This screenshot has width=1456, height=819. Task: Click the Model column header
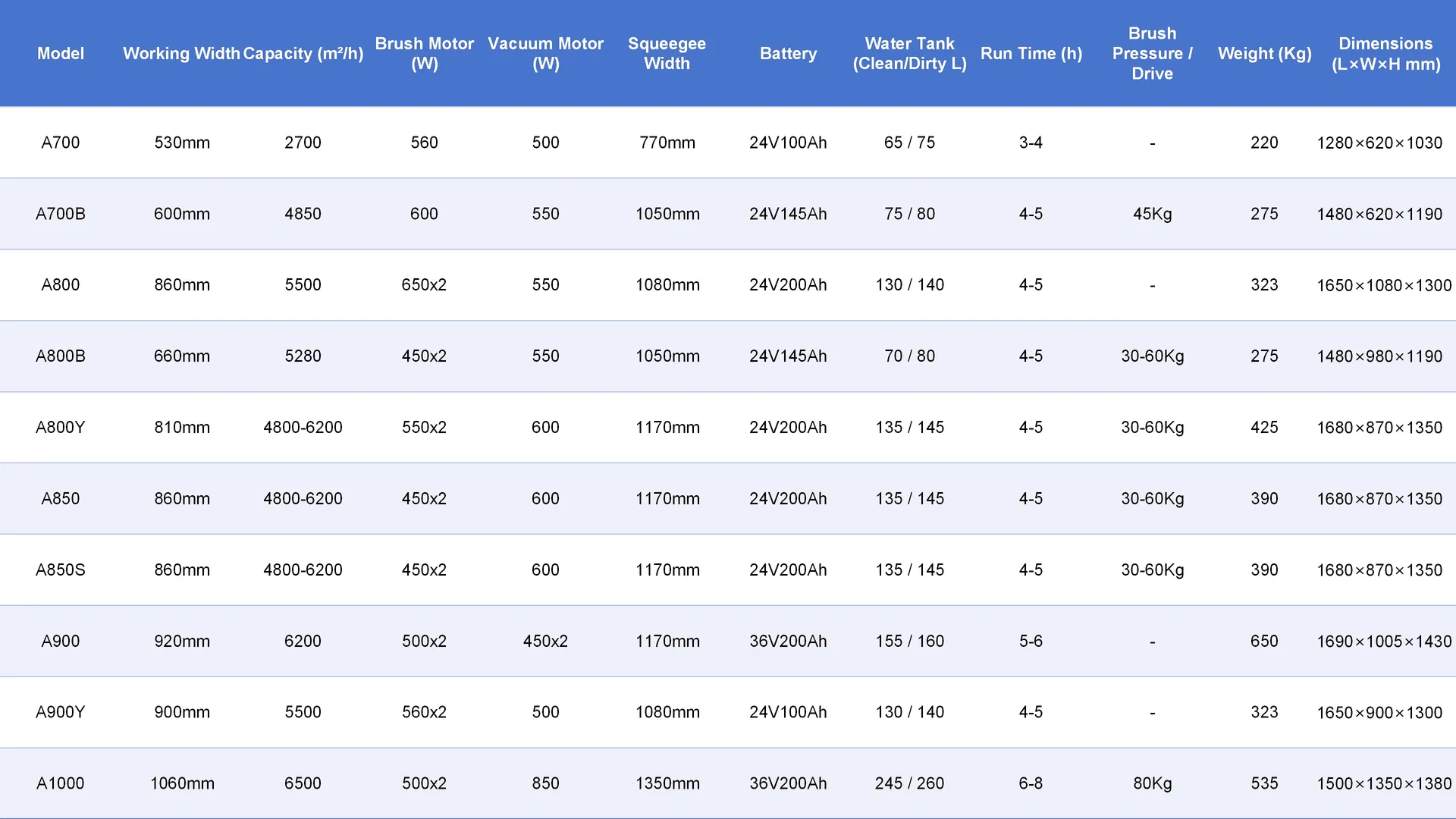(x=61, y=53)
